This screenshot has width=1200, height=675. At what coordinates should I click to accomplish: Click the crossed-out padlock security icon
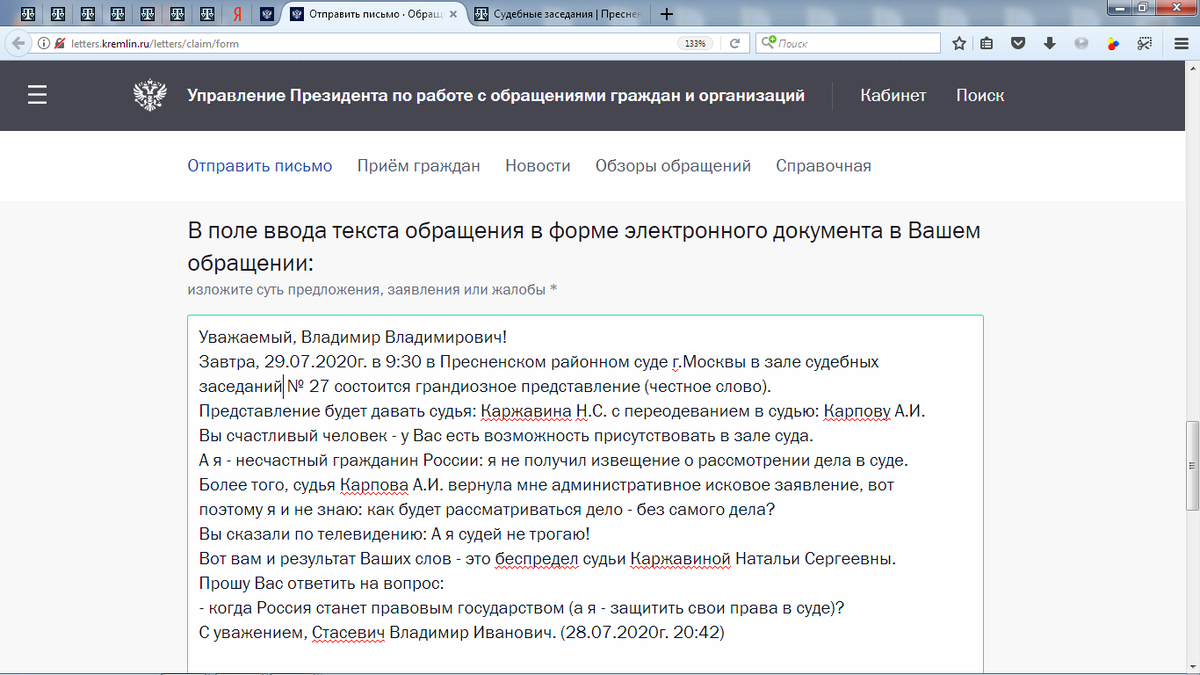tap(60, 43)
